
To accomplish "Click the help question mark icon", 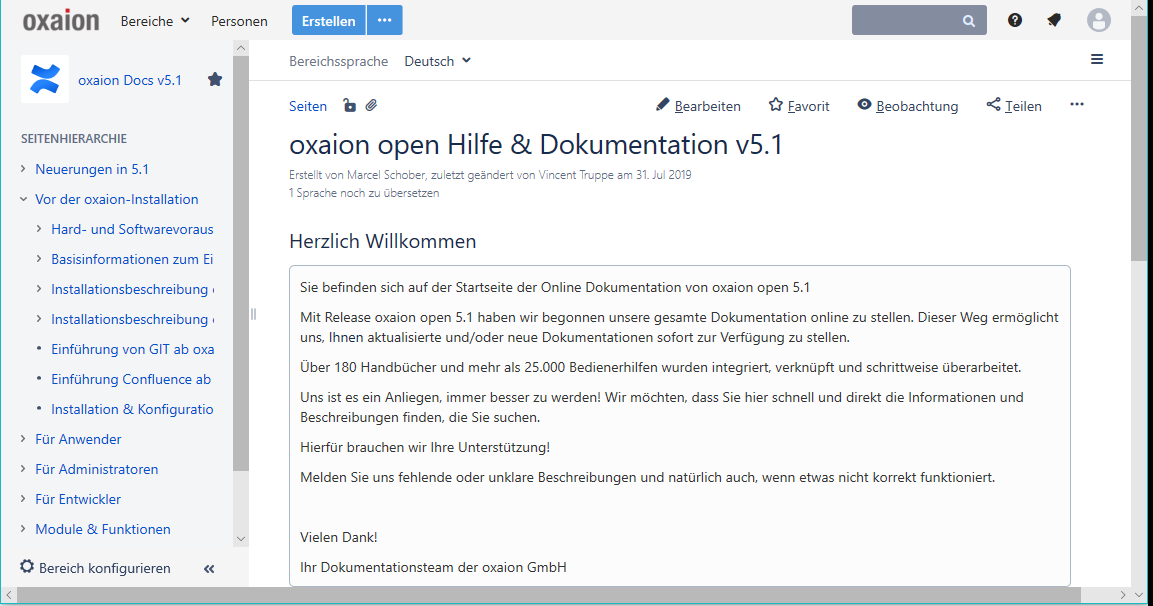I will 1015,20.
